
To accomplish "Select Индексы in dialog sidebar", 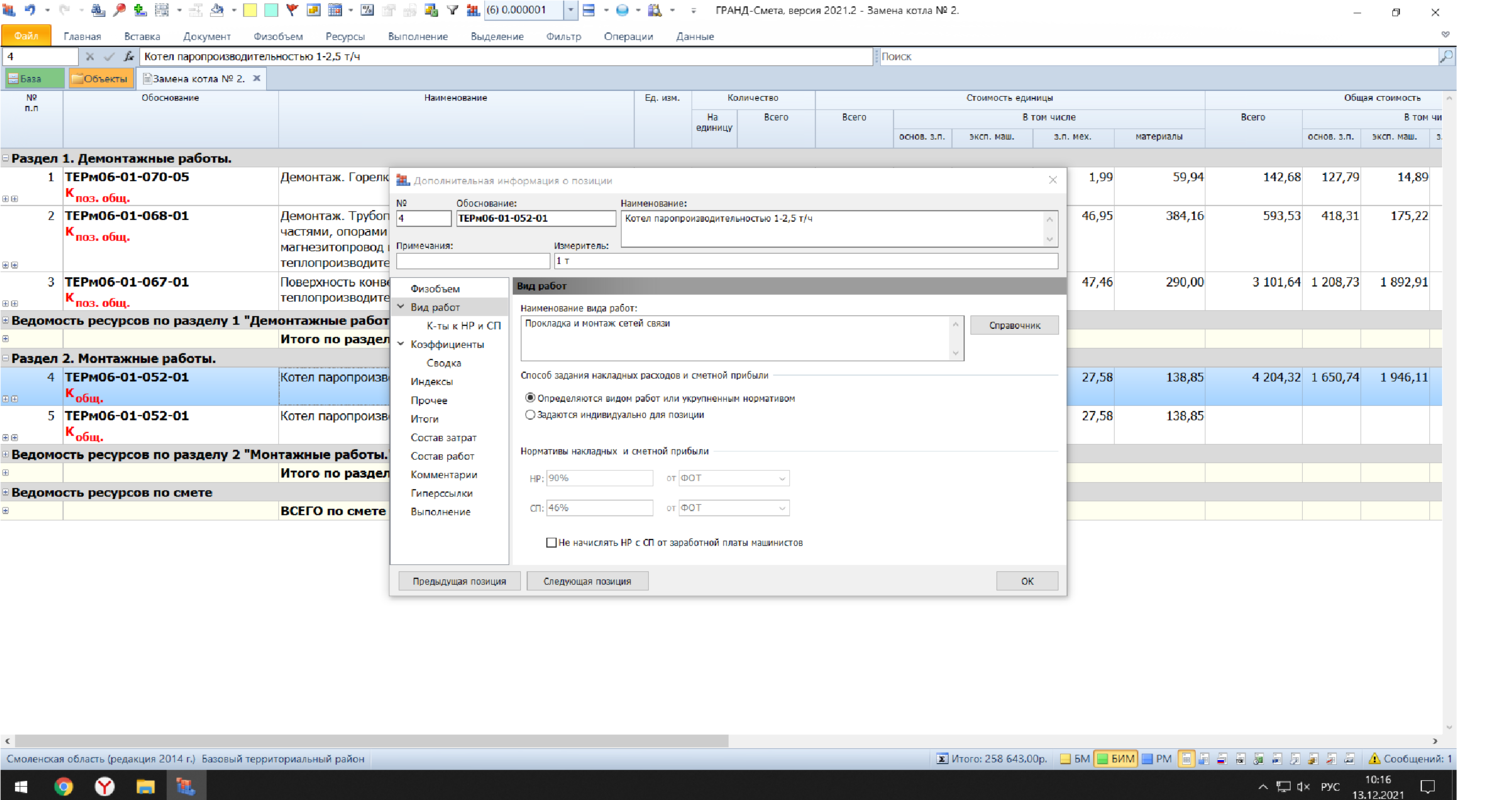I will (x=431, y=382).
